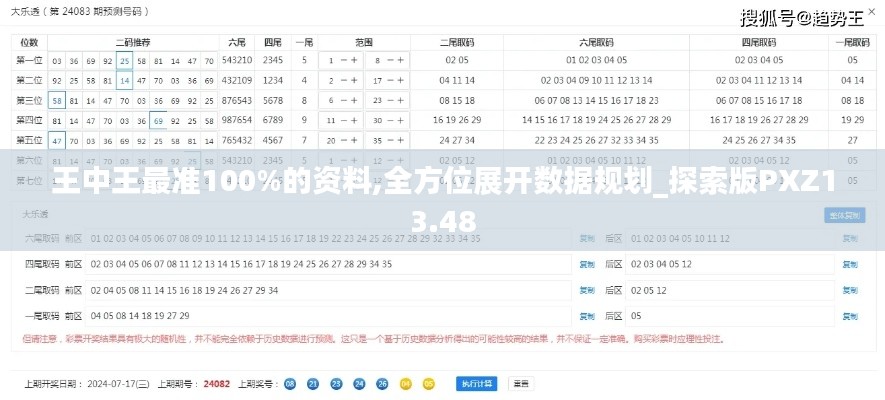
Task: Copy the 一尾取码 后区 numbers
Action: tap(850, 317)
